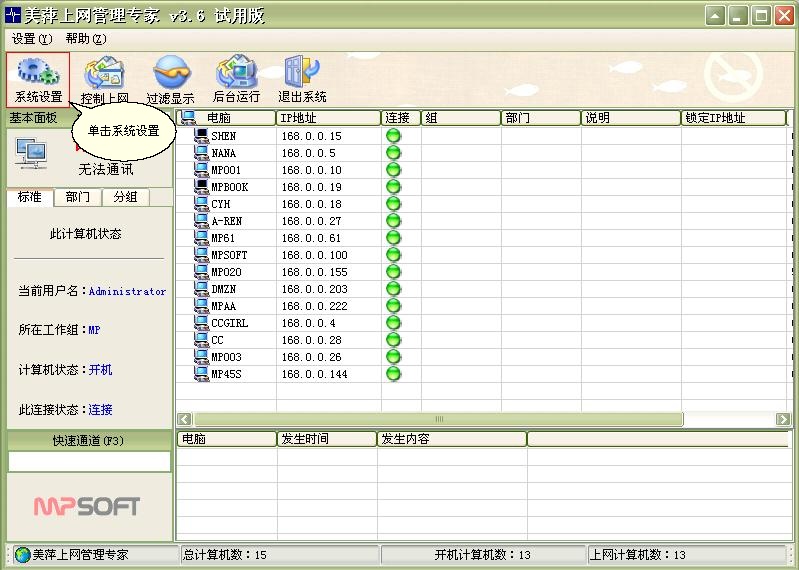
Task: Click the network computers icon in 基本面板
Action: [x=31, y=153]
